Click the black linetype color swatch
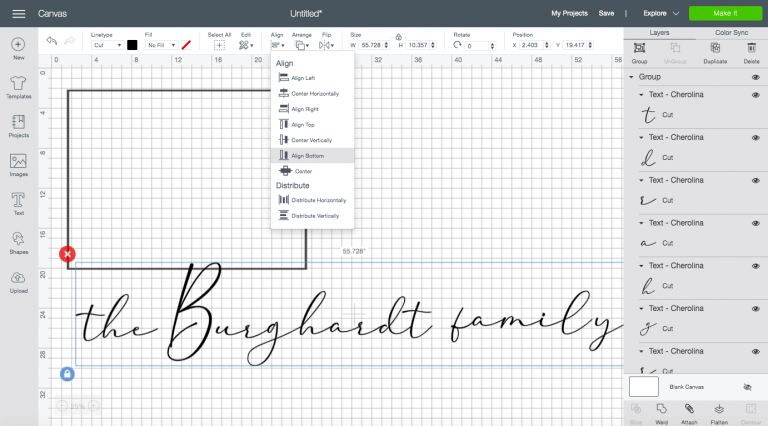This screenshot has width=768, height=426. [x=132, y=45]
